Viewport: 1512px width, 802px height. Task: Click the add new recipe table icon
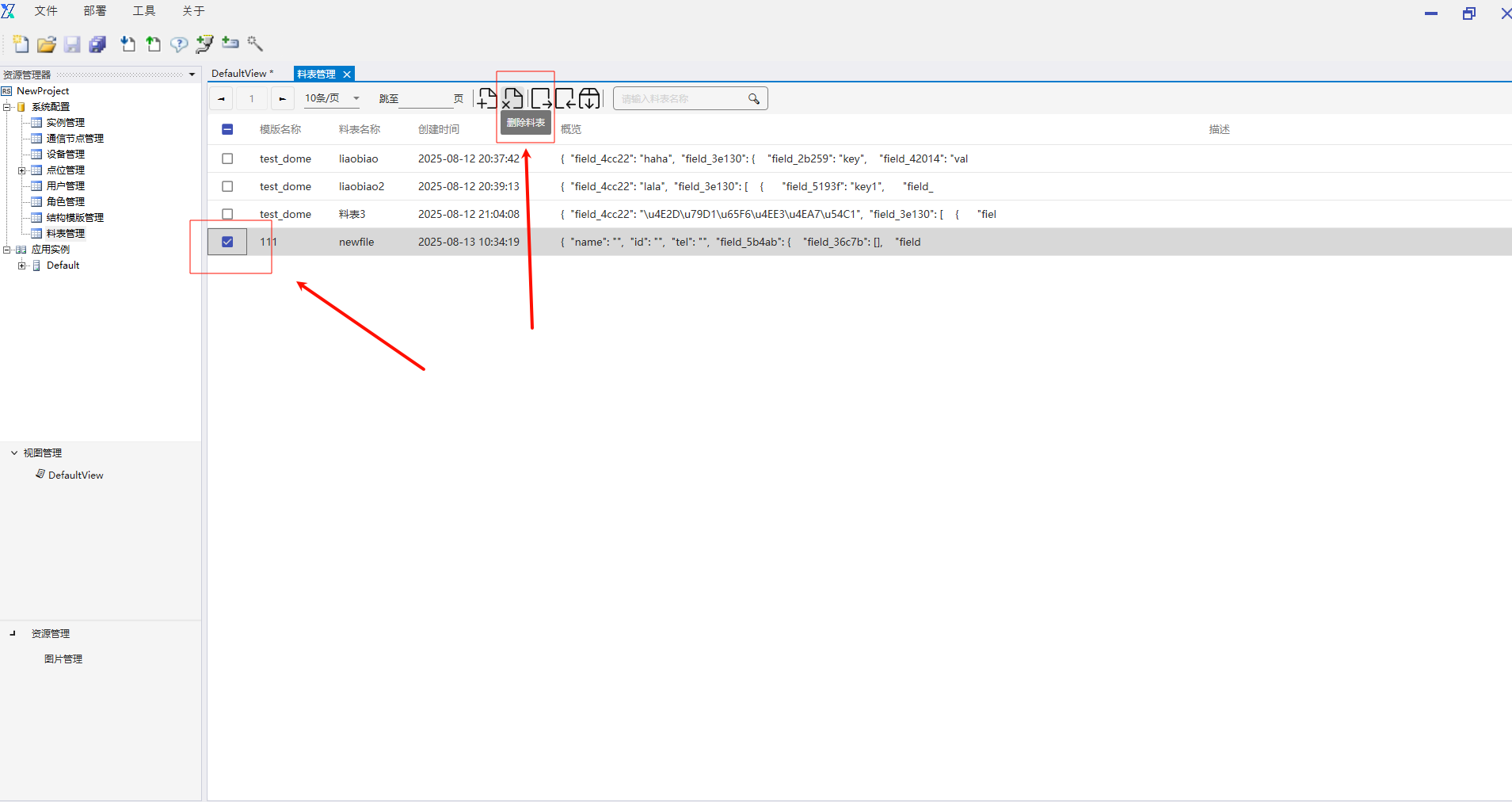pos(487,98)
